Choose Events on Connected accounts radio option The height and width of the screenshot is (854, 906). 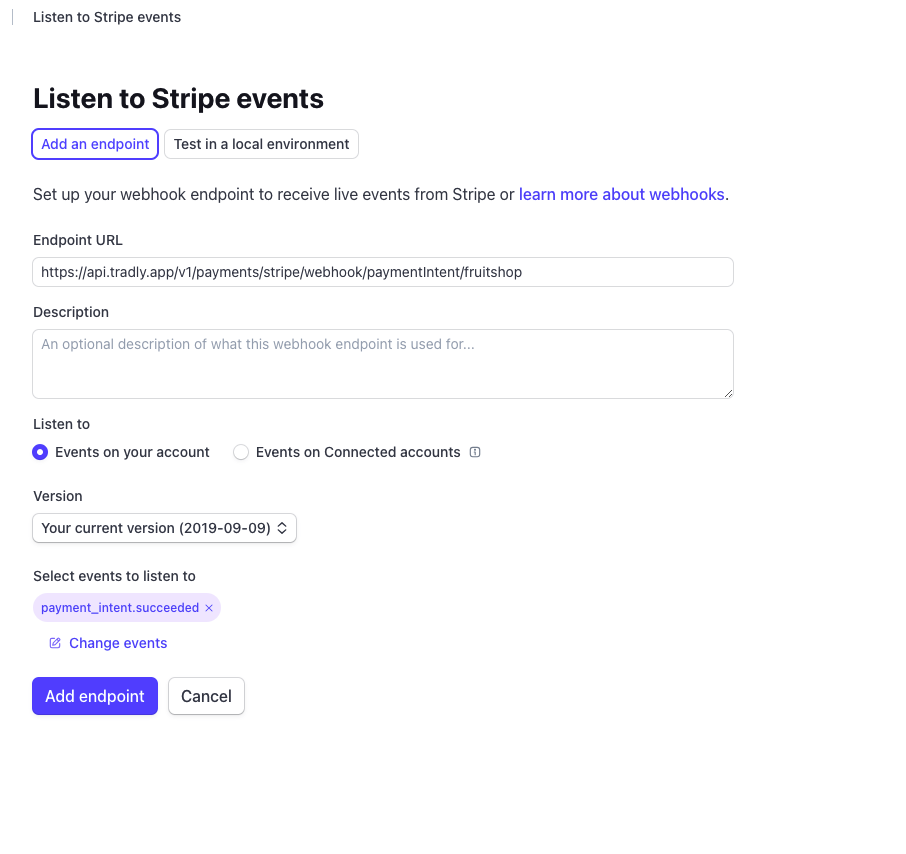coord(241,452)
